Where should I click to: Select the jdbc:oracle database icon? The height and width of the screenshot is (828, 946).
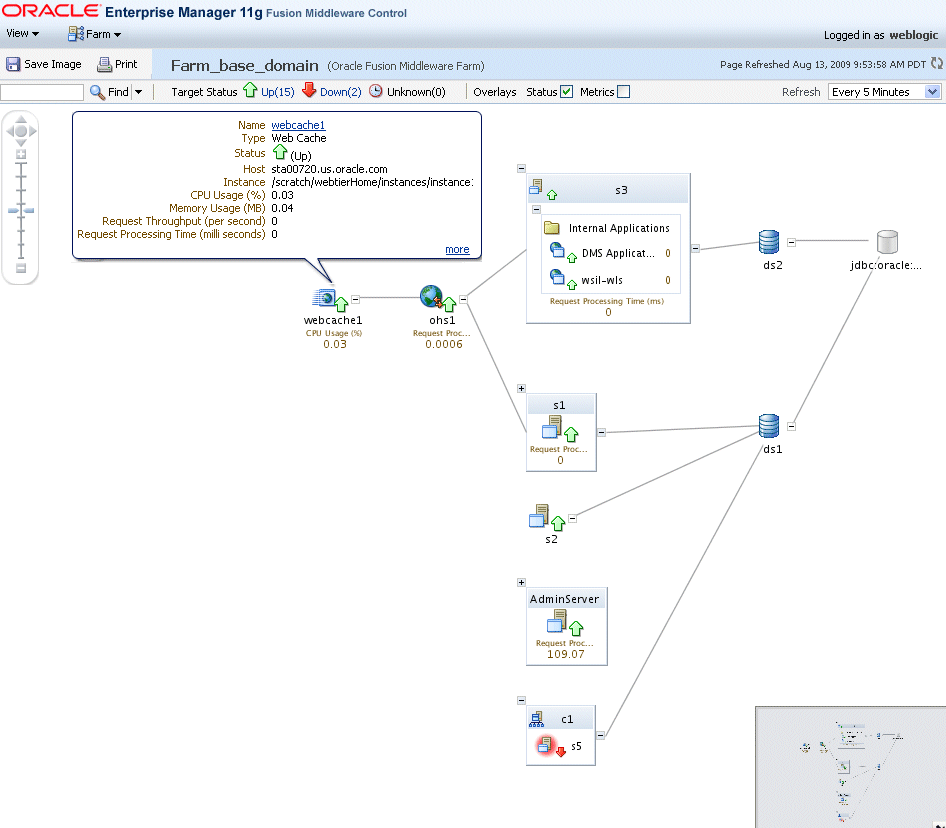887,242
